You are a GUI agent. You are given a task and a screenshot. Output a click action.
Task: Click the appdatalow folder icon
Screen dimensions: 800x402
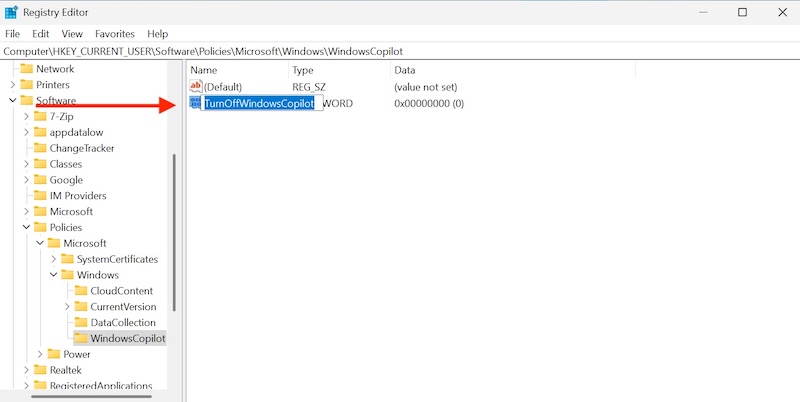click(40, 132)
